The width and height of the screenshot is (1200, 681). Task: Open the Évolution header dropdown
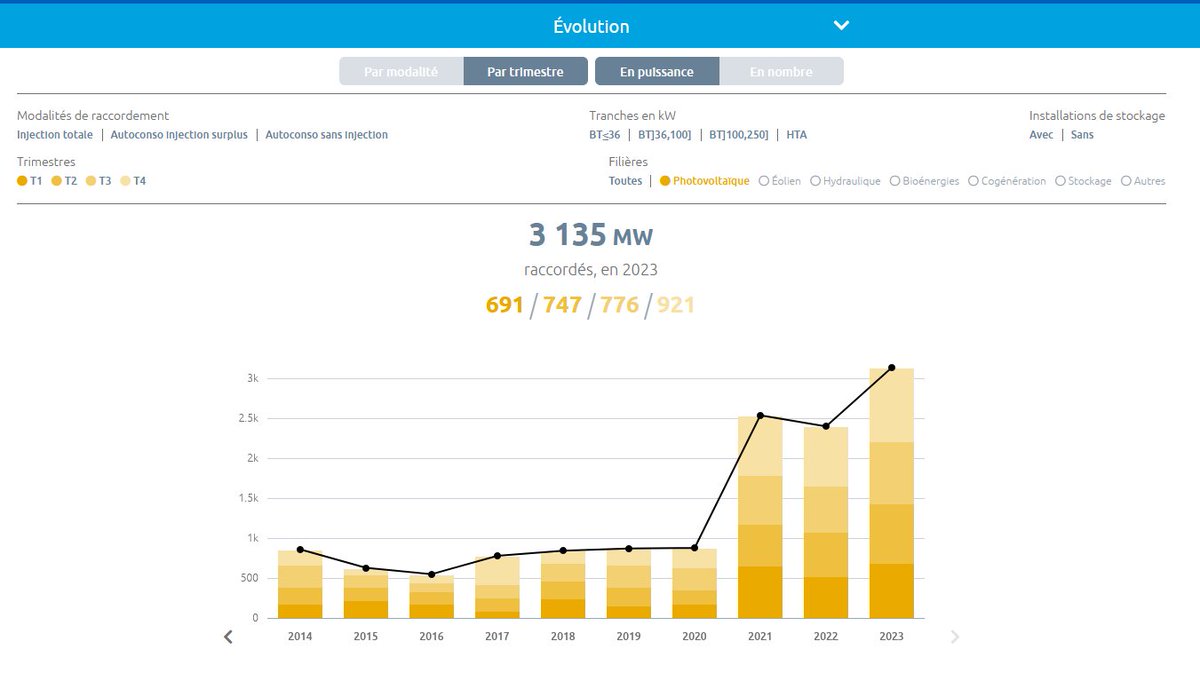pyautogui.click(x=841, y=25)
